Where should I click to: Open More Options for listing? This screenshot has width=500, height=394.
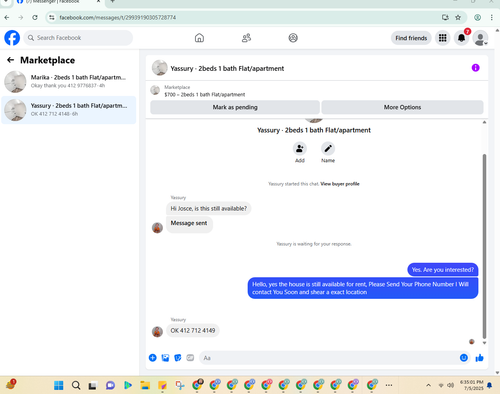point(402,107)
